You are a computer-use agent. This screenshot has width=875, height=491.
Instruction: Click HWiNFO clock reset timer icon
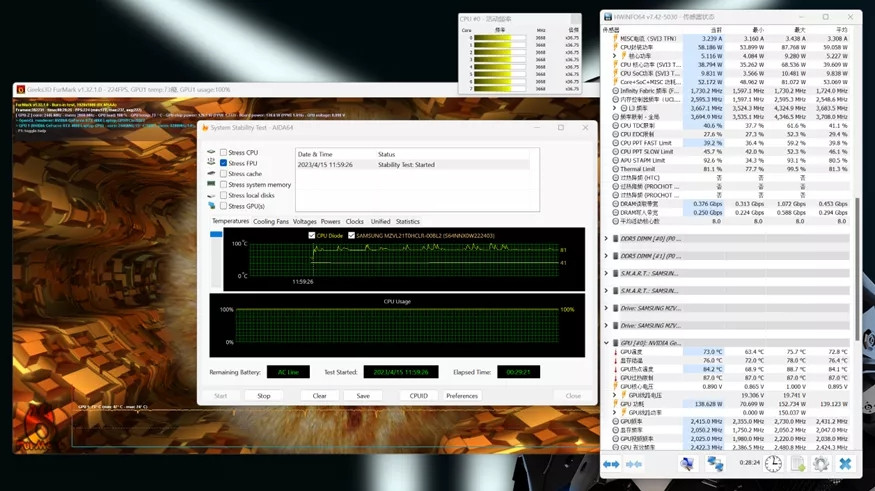[773, 463]
